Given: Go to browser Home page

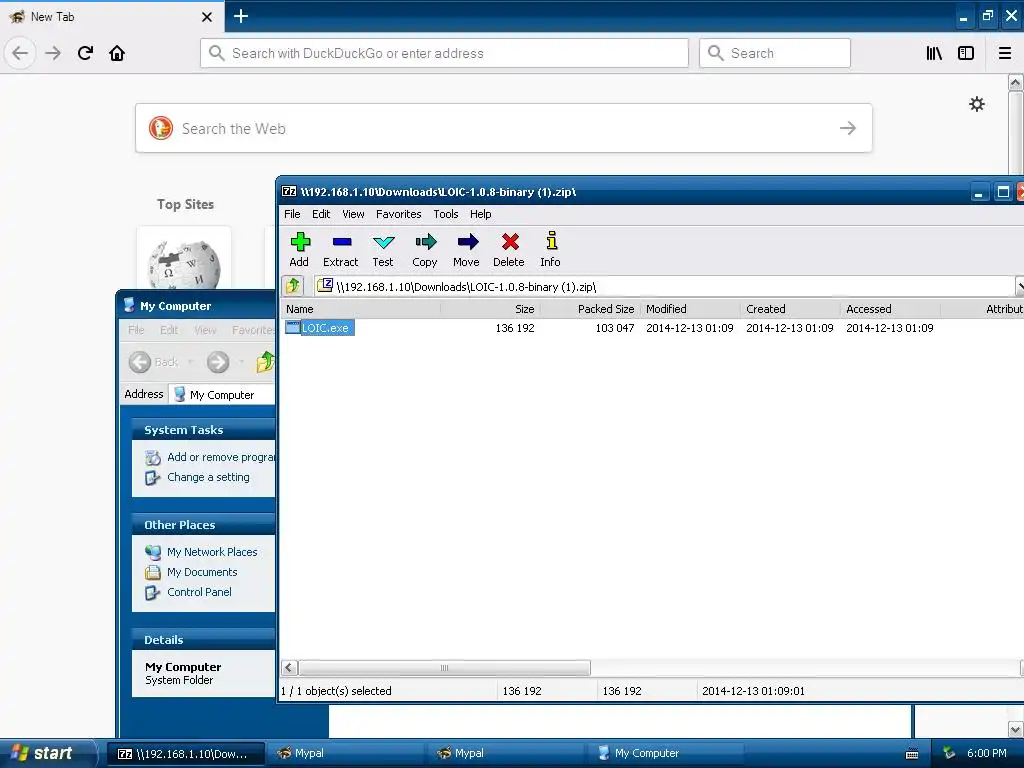Looking at the screenshot, I should click(x=117, y=53).
